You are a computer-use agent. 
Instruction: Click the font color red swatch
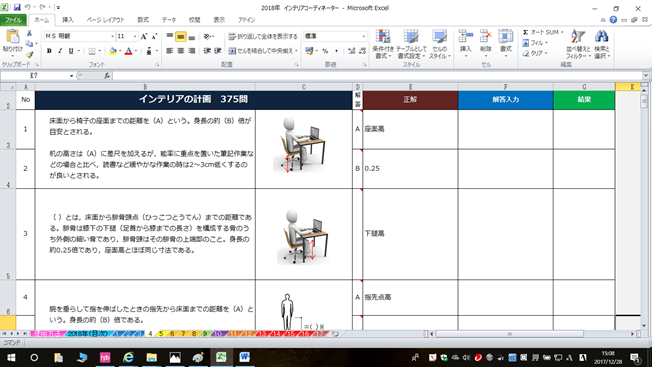click(x=129, y=51)
